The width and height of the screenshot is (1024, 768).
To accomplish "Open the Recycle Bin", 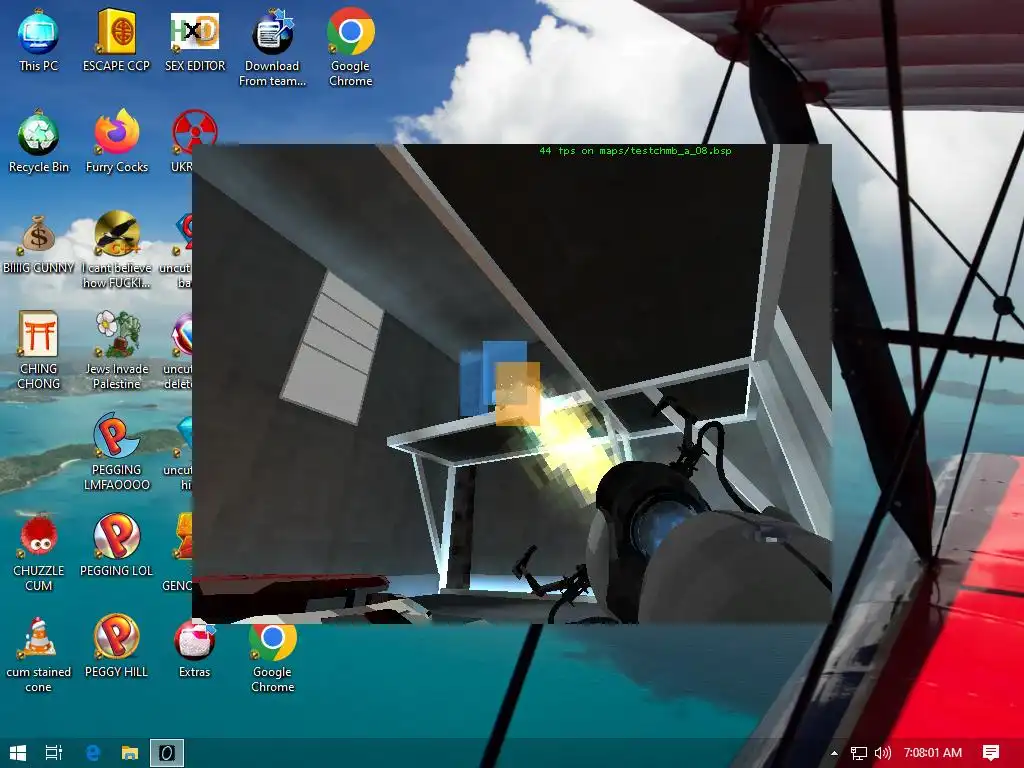I will (x=38, y=142).
